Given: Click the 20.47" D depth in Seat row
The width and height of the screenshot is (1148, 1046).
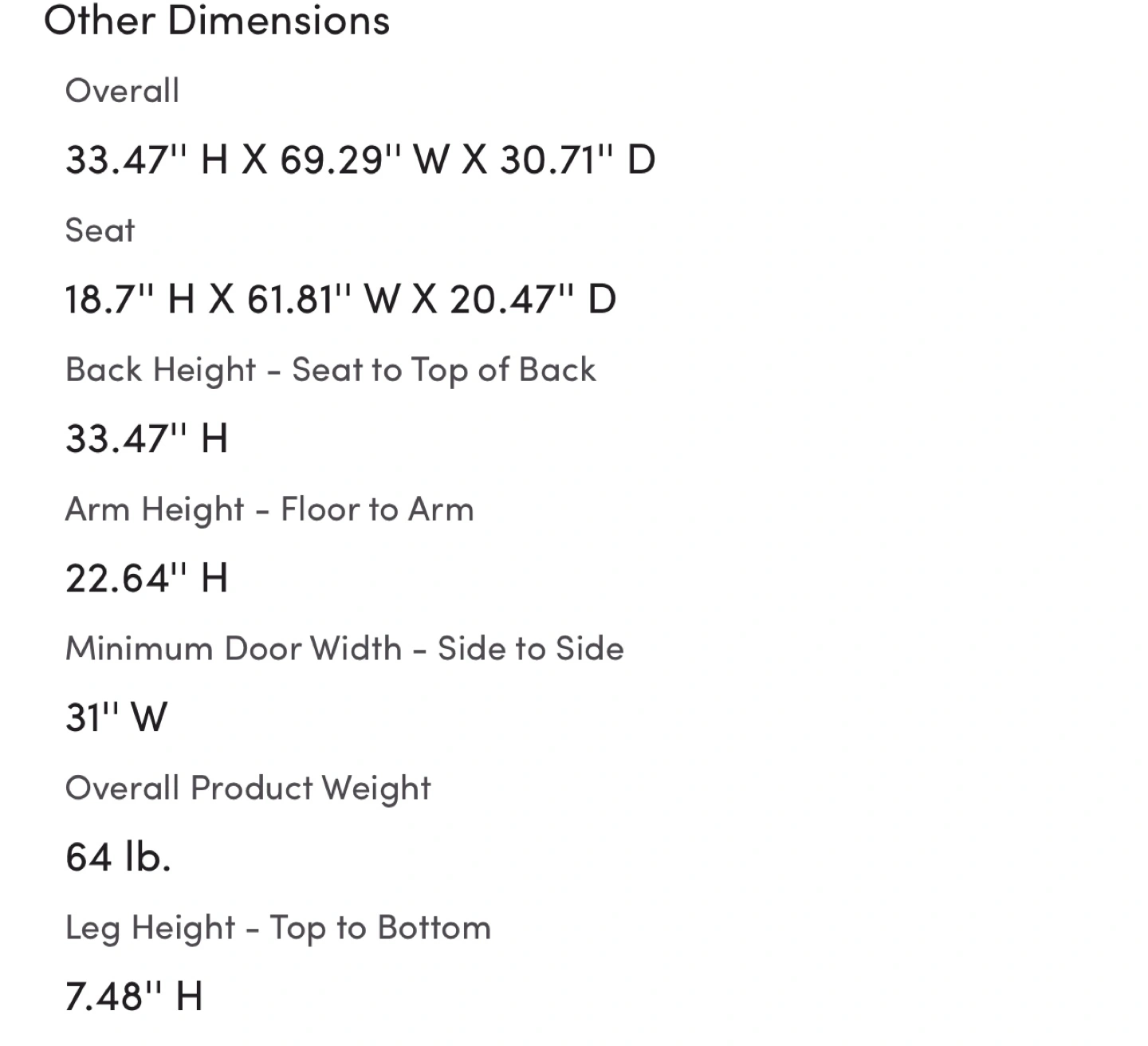Looking at the screenshot, I should pos(533,299).
